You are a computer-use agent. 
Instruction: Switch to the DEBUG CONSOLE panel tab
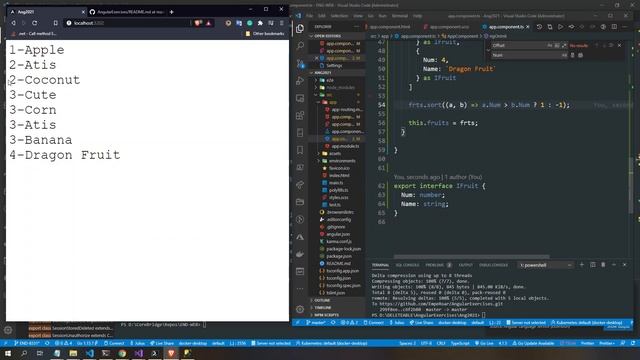point(493,265)
